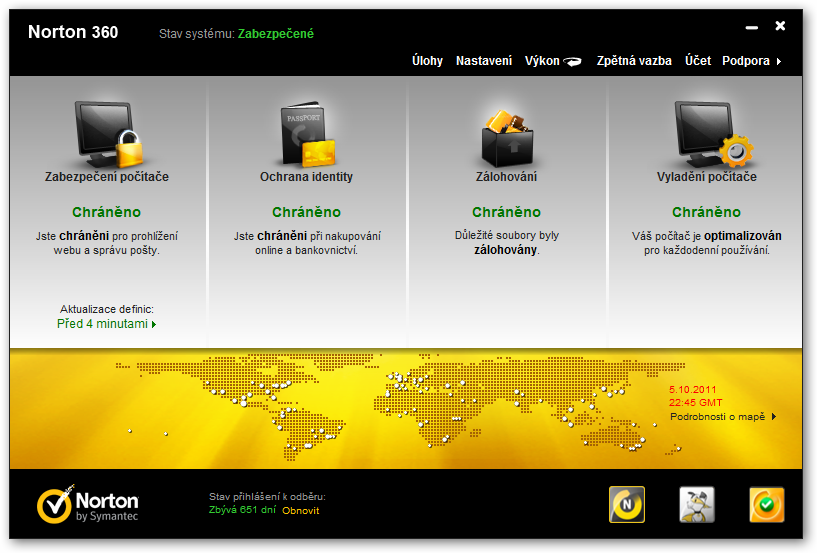Open the Výkon view

[542, 61]
